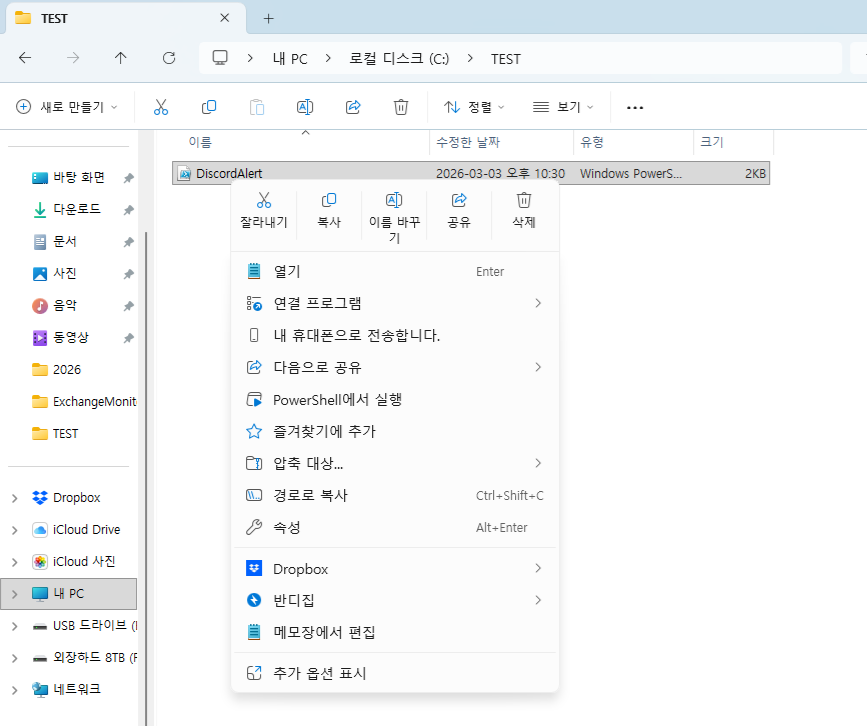Open the 보기 view dropdown
This screenshot has width=867, height=726.
click(564, 107)
